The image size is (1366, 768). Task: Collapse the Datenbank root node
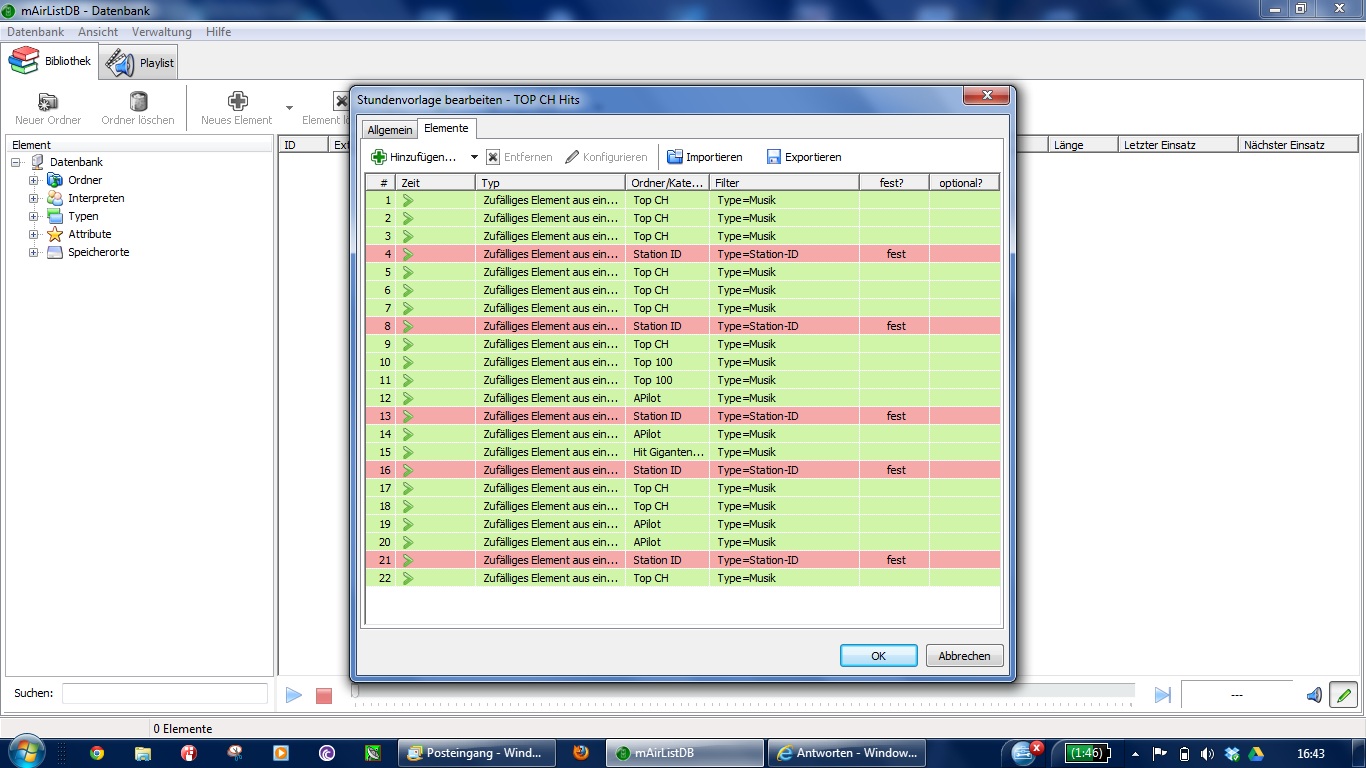[x=16, y=163]
